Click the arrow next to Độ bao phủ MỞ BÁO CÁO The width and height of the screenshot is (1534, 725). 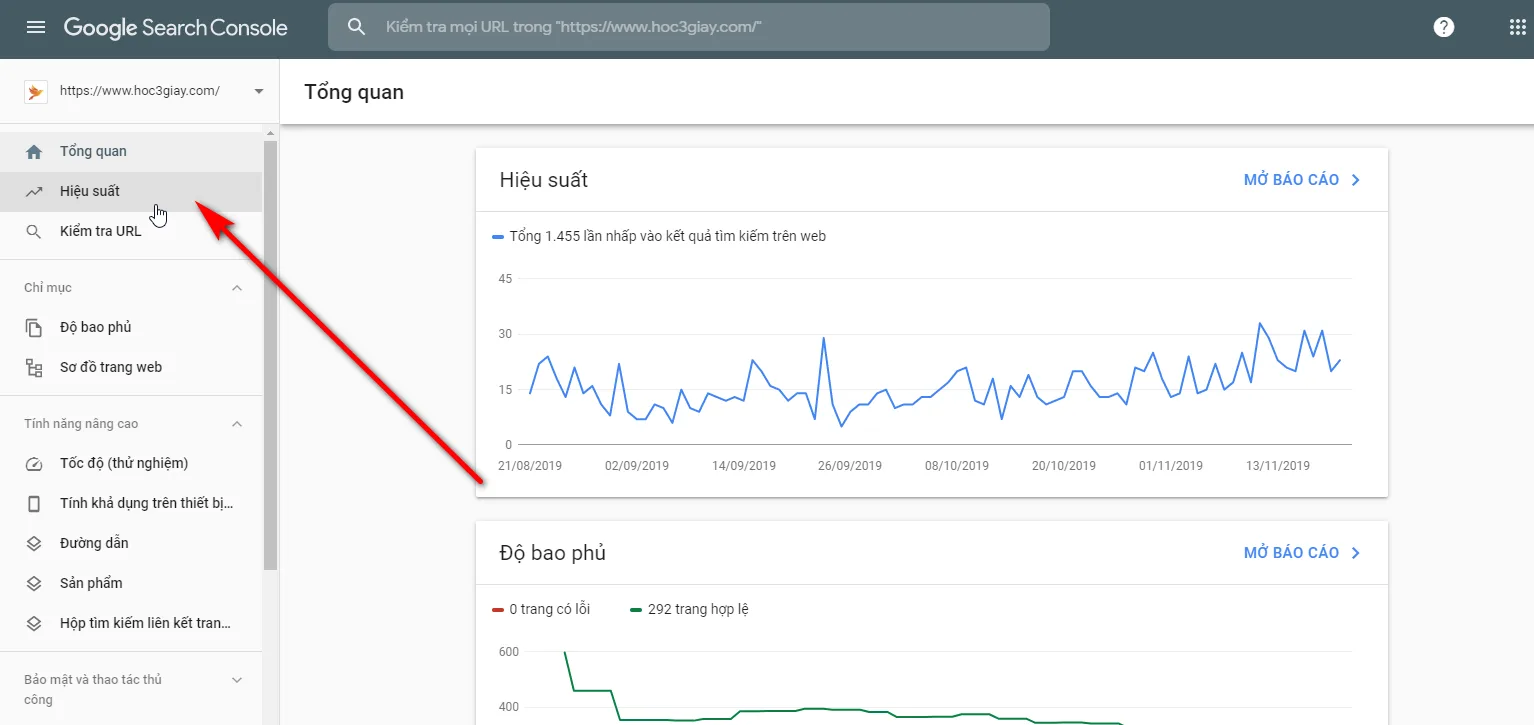coord(1356,553)
